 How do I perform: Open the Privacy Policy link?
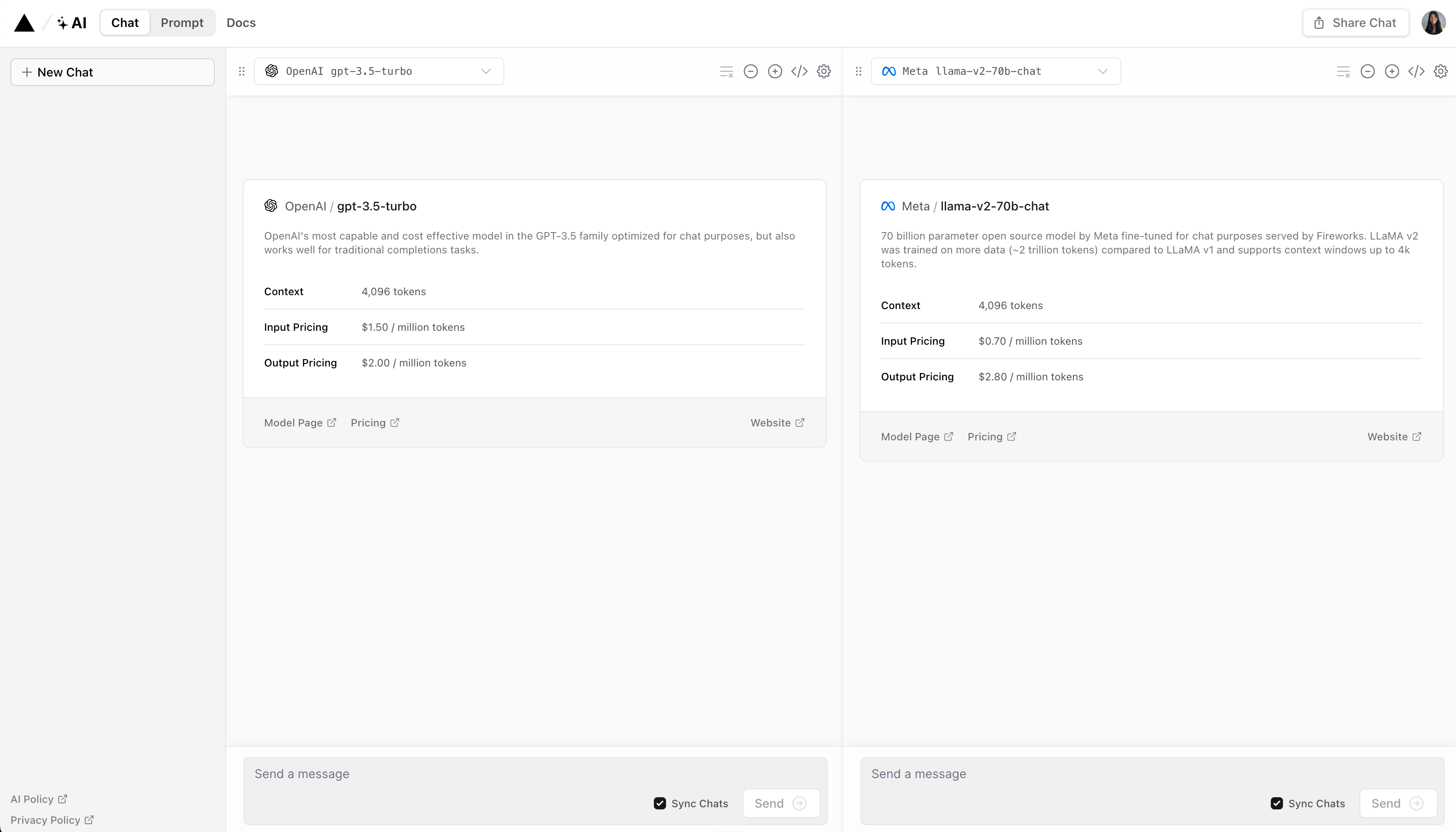pos(52,820)
